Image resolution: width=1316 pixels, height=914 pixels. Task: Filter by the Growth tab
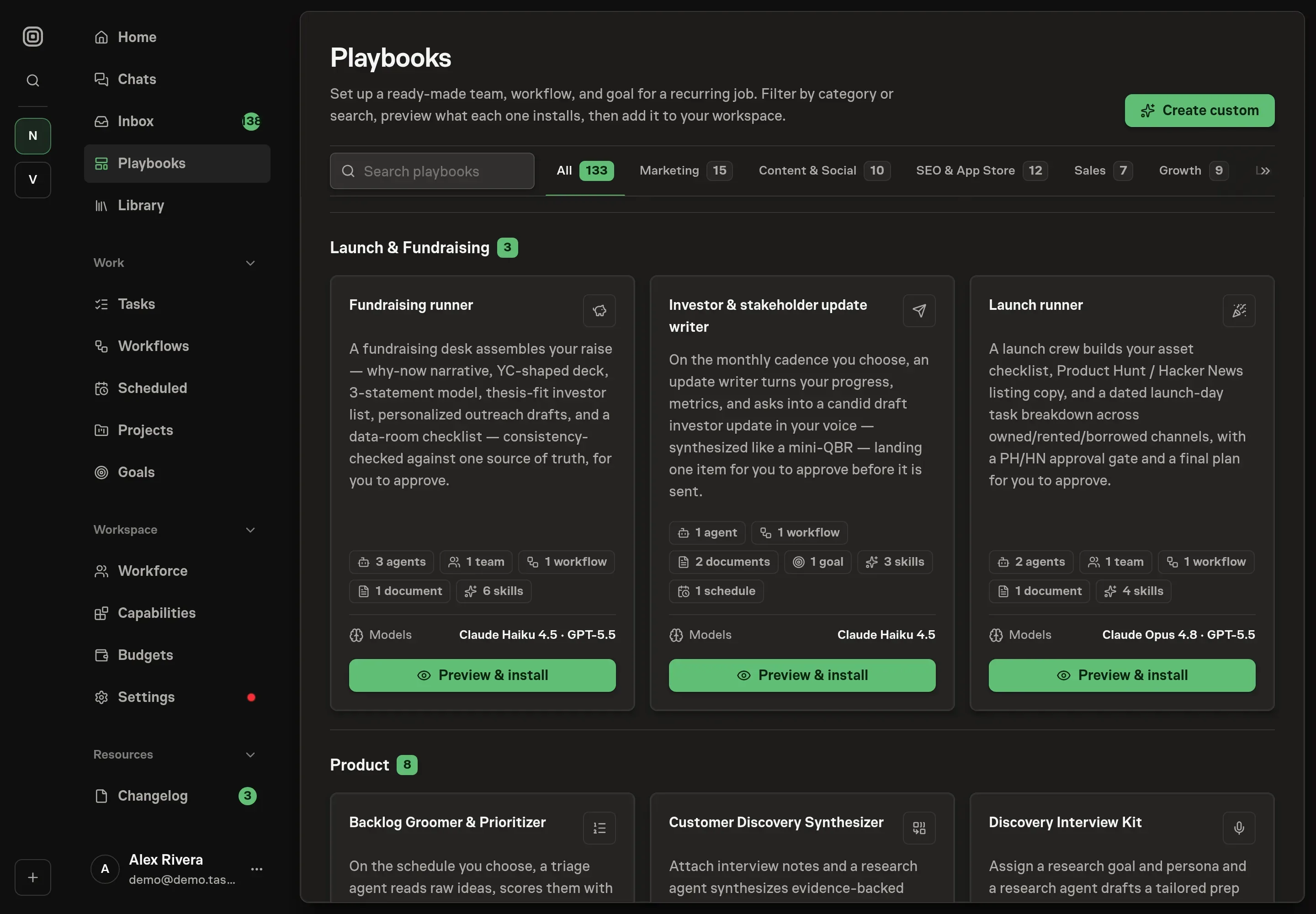coord(1193,170)
